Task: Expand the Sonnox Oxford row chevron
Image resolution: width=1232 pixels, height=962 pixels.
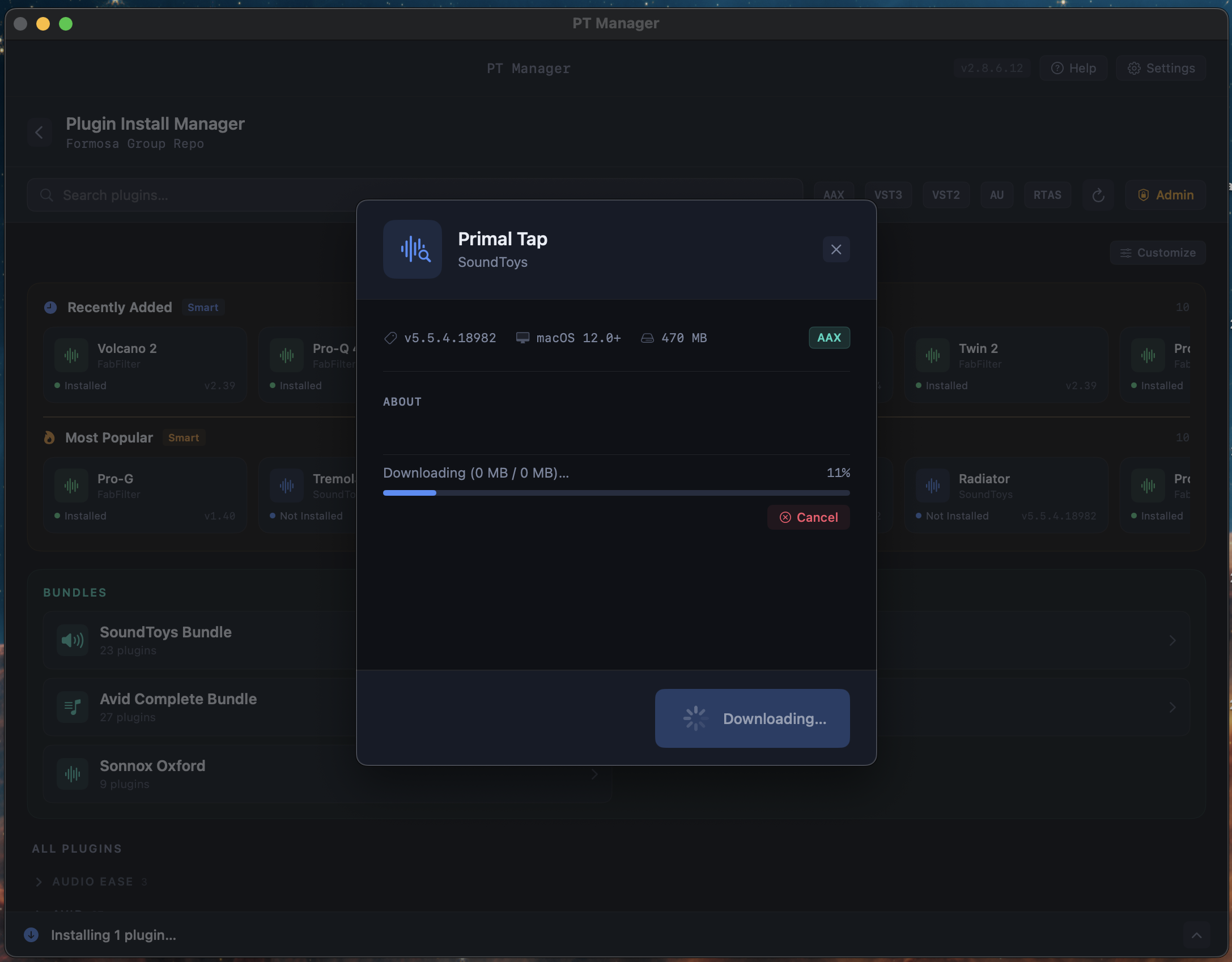Action: point(594,774)
